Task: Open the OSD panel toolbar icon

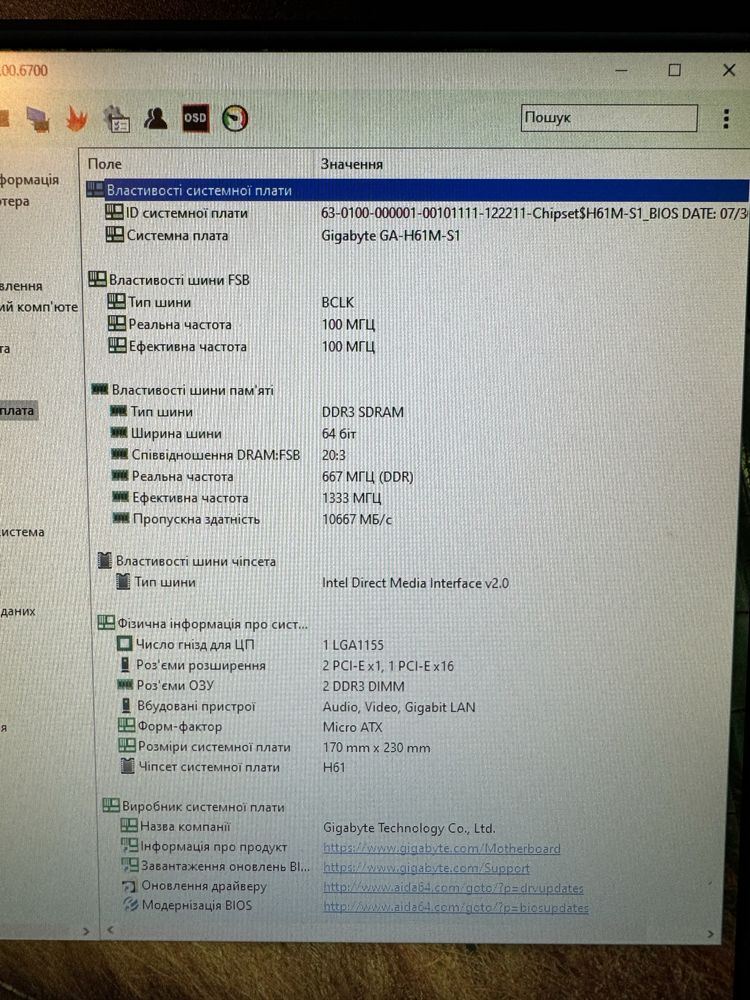Action: 195,118
